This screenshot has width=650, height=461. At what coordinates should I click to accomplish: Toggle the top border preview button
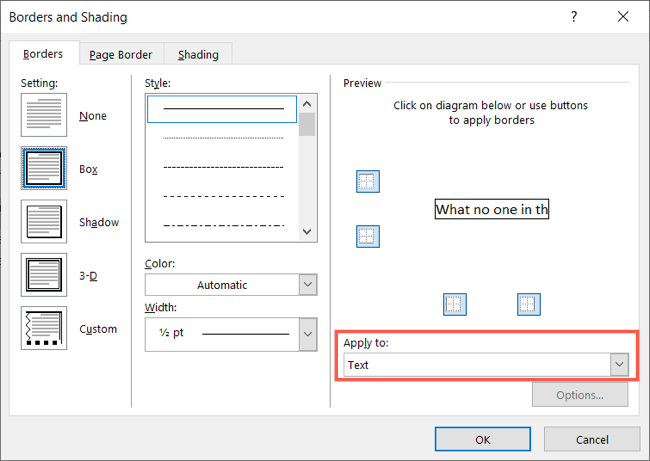(368, 182)
